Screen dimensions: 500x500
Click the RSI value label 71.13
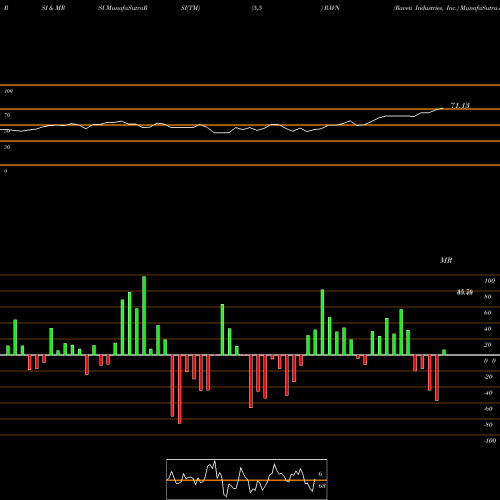tap(460, 106)
